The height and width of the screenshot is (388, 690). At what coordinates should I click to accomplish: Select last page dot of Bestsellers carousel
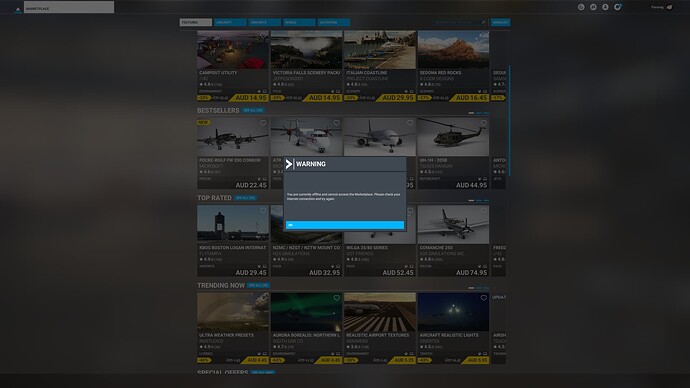(x=486, y=113)
